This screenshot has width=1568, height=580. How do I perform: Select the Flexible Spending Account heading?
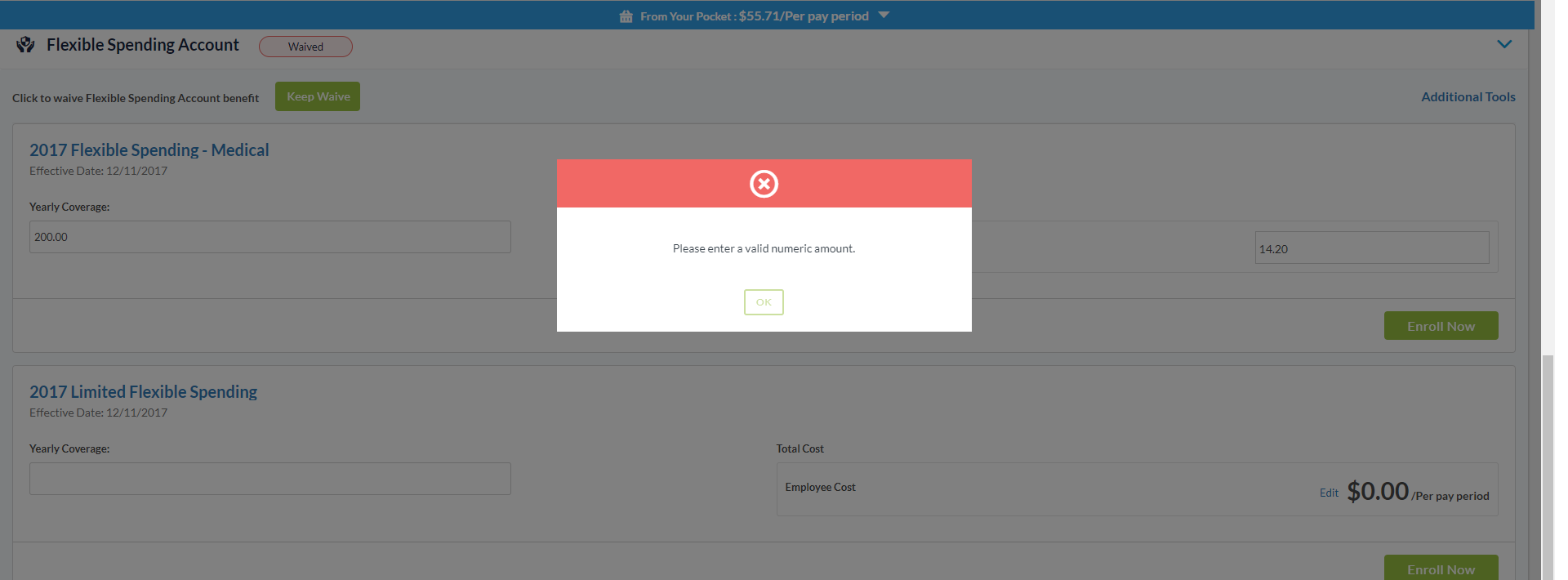coord(143,45)
